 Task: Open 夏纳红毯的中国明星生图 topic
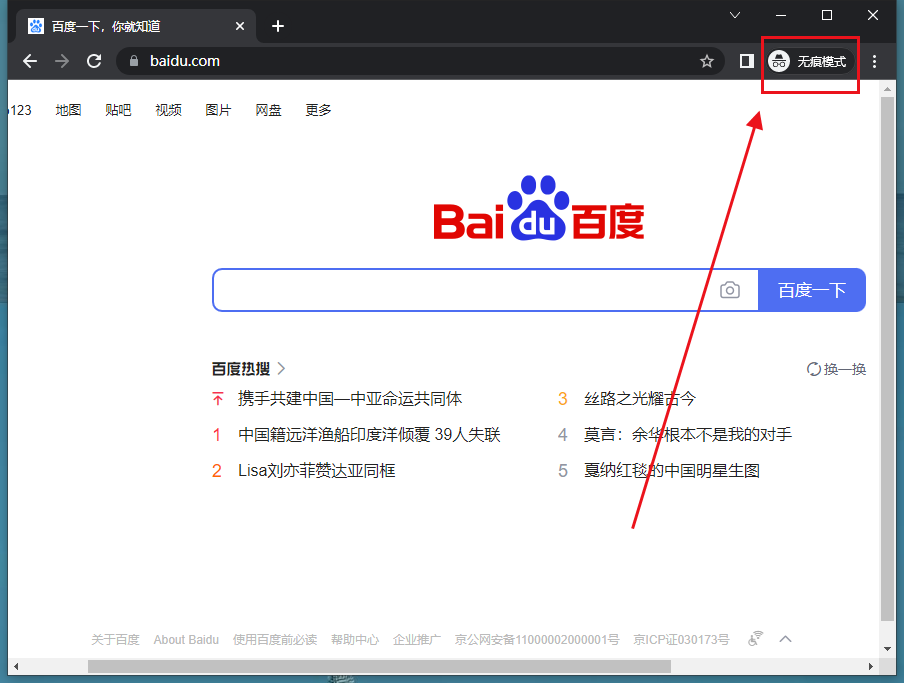pyautogui.click(x=672, y=471)
